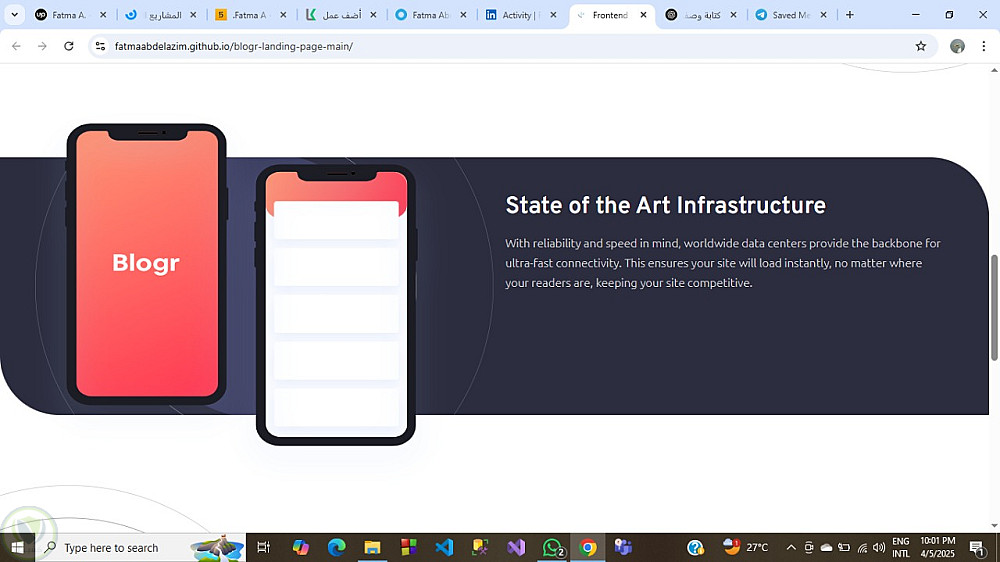Close the Saved Messages tab

(823, 15)
